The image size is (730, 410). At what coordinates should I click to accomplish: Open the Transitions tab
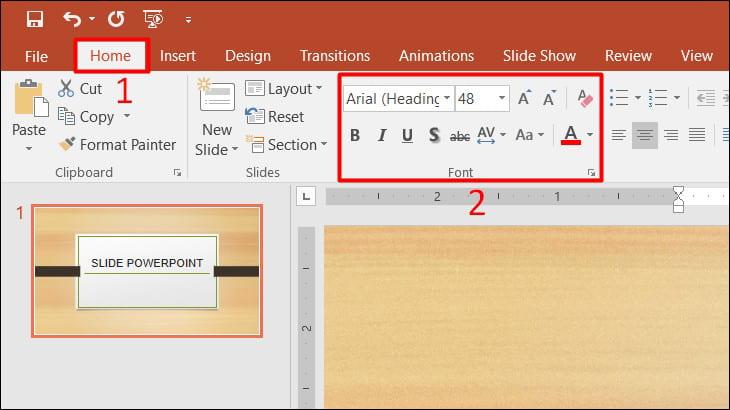[335, 56]
